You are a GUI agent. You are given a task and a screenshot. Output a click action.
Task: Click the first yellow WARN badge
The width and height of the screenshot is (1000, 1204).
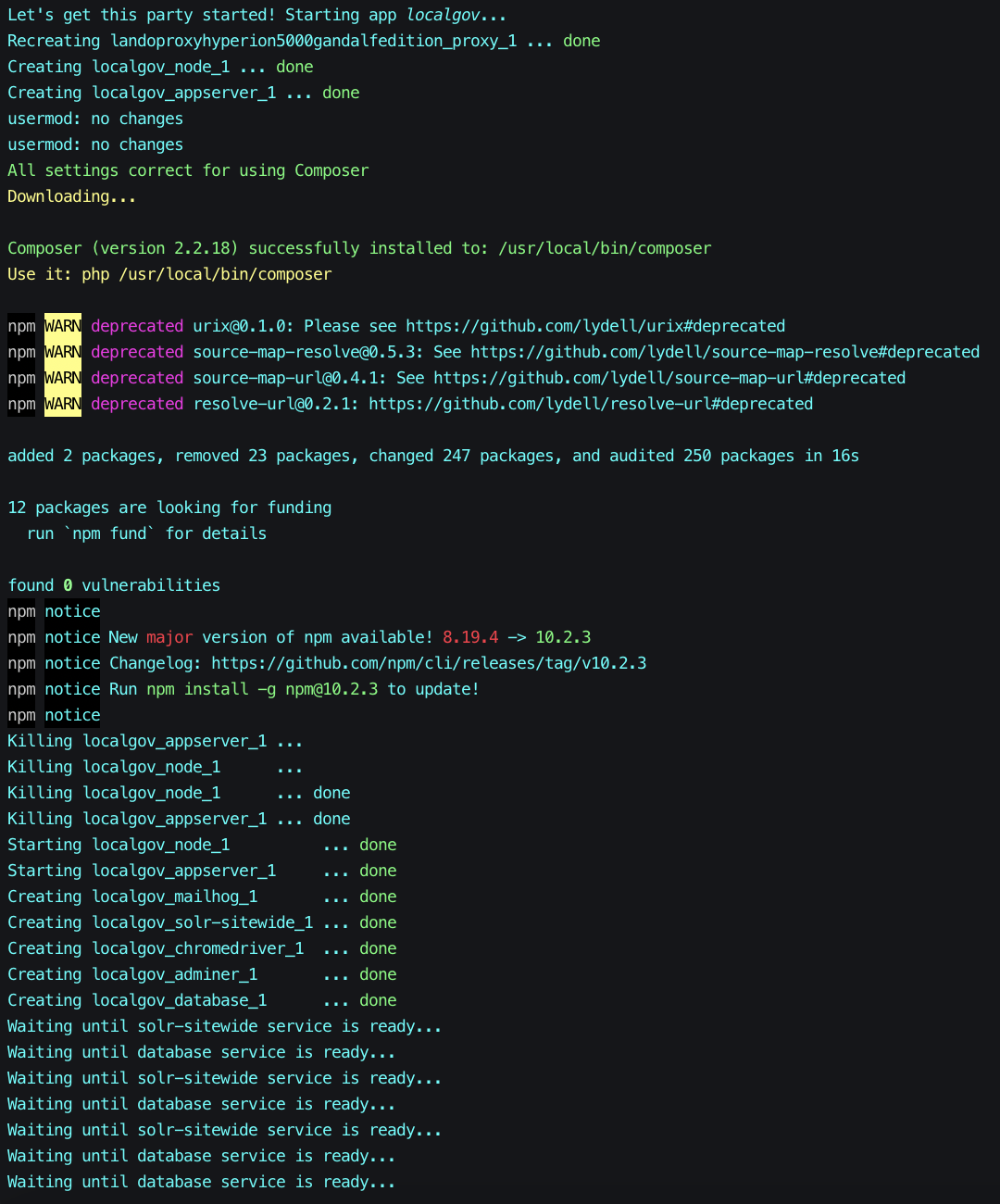(x=62, y=325)
